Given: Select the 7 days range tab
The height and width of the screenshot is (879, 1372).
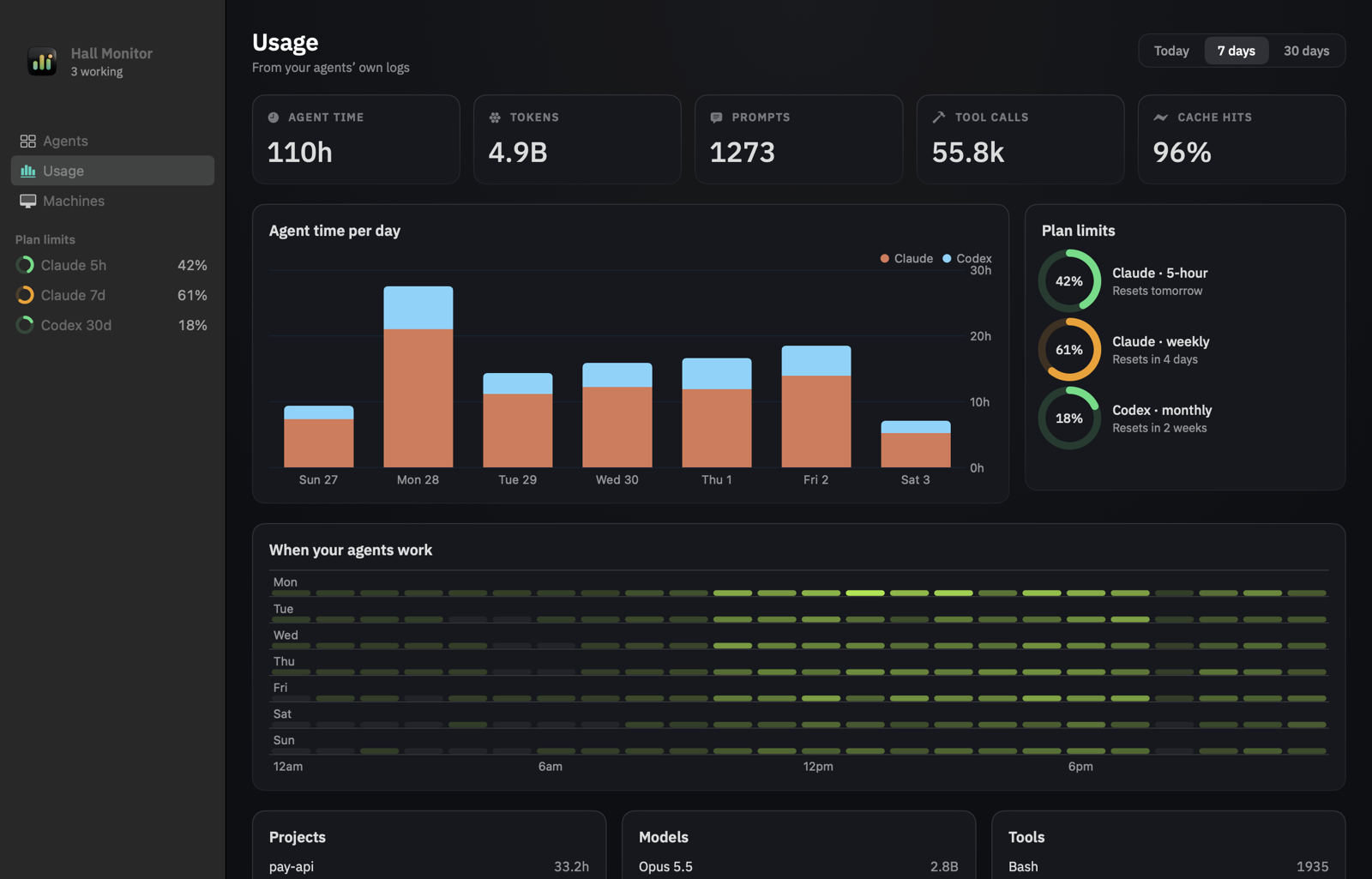Looking at the screenshot, I should pyautogui.click(x=1237, y=51).
